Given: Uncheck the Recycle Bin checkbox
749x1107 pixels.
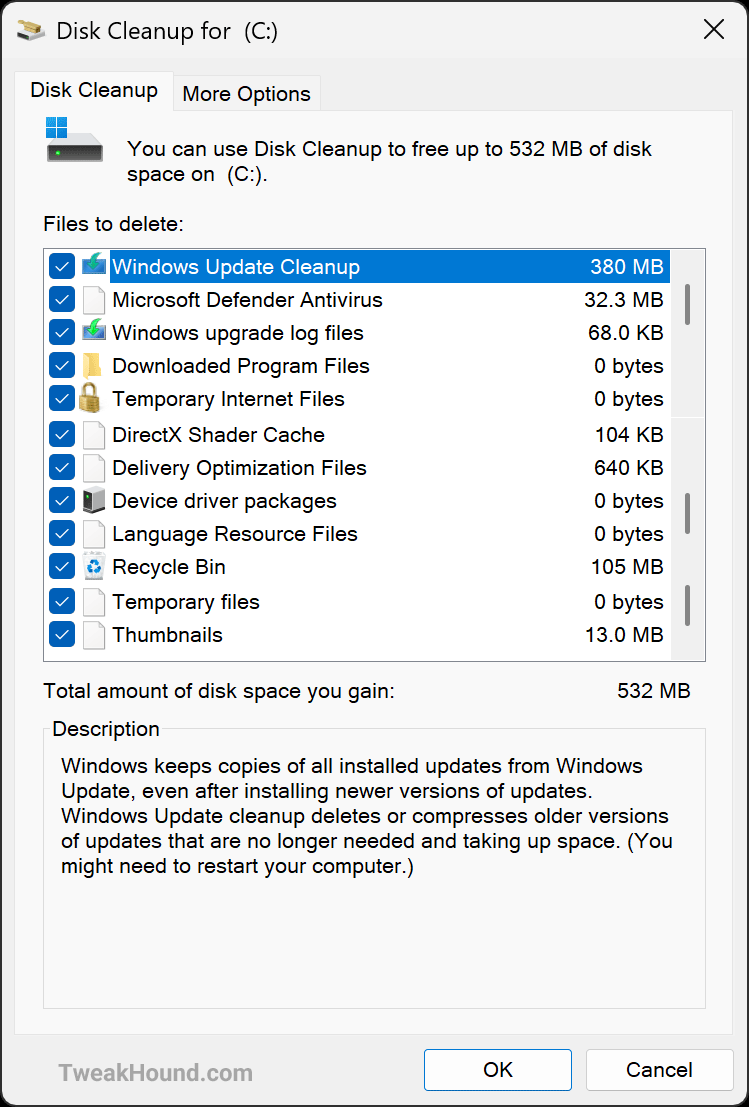Looking at the screenshot, I should coord(62,567).
